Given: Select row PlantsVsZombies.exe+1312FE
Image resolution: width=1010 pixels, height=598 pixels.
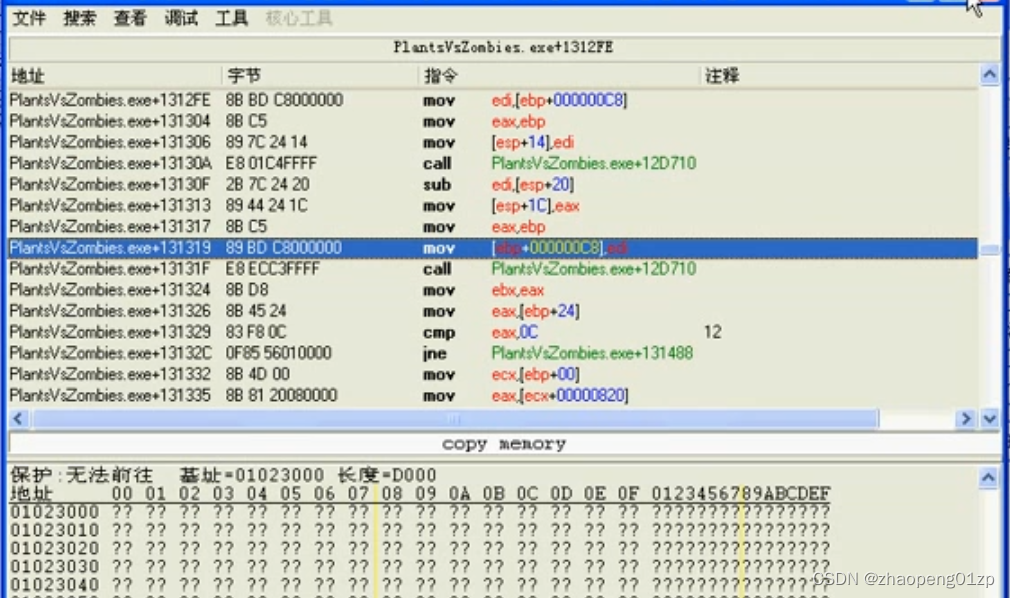Looking at the screenshot, I should click(493, 100).
